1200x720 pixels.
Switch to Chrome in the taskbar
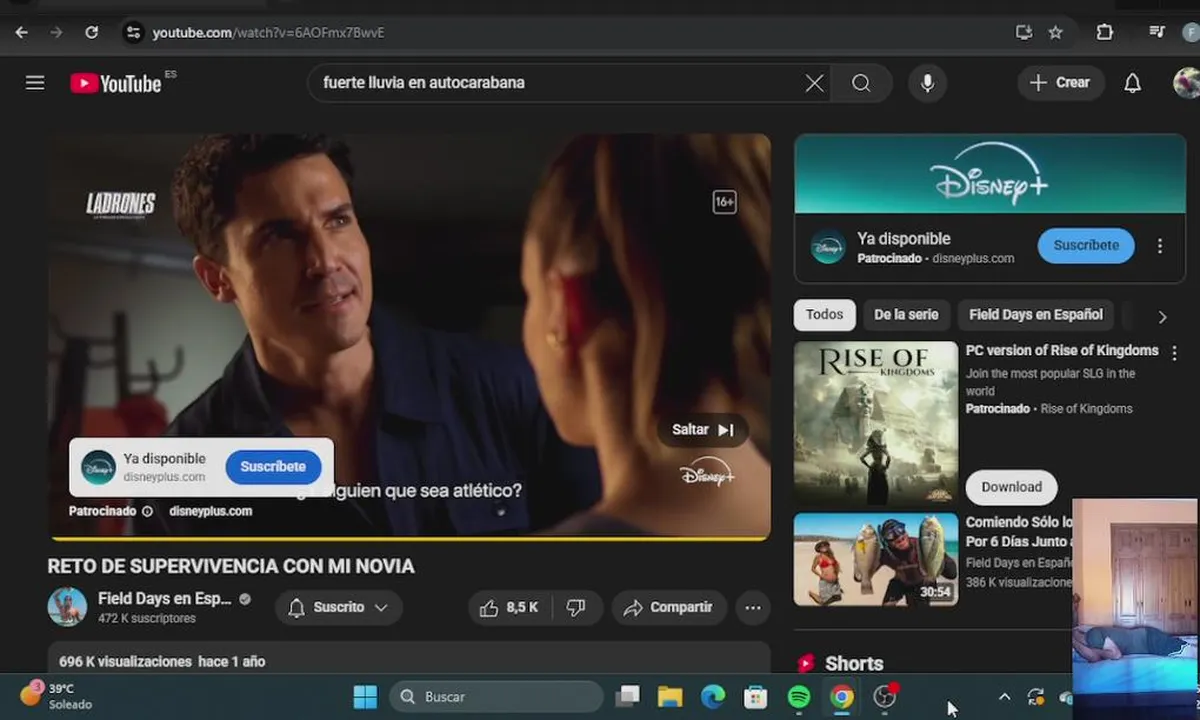842,696
